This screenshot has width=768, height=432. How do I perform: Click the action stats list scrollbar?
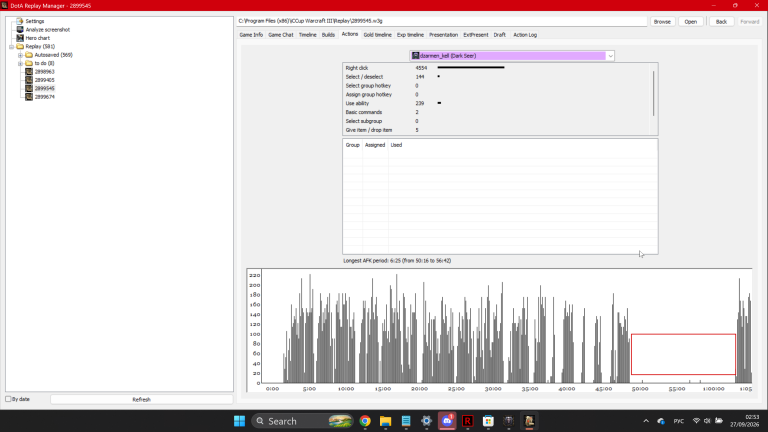(653, 93)
